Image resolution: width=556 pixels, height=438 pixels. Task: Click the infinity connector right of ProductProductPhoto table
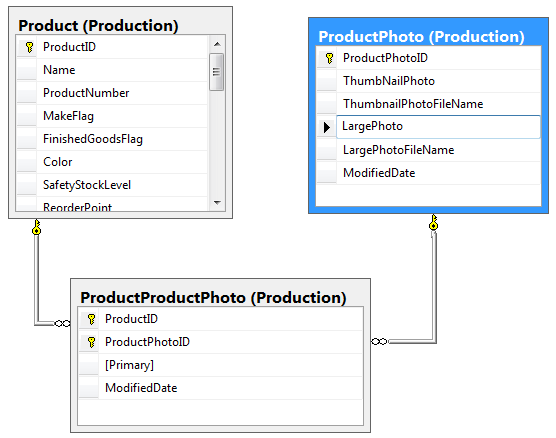[379, 341]
